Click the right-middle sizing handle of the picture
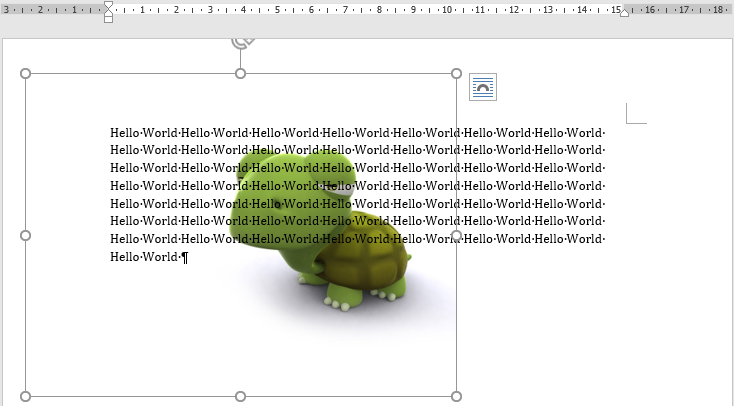Viewport: 734px width, 406px height. [x=457, y=236]
